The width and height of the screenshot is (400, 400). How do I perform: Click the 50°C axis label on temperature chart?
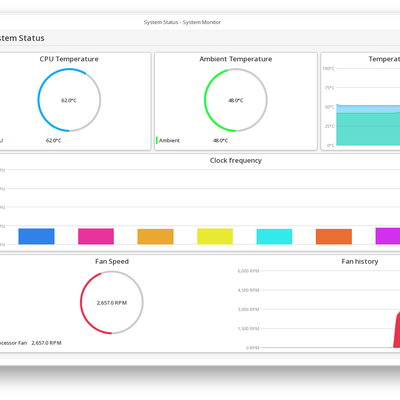[330, 107]
